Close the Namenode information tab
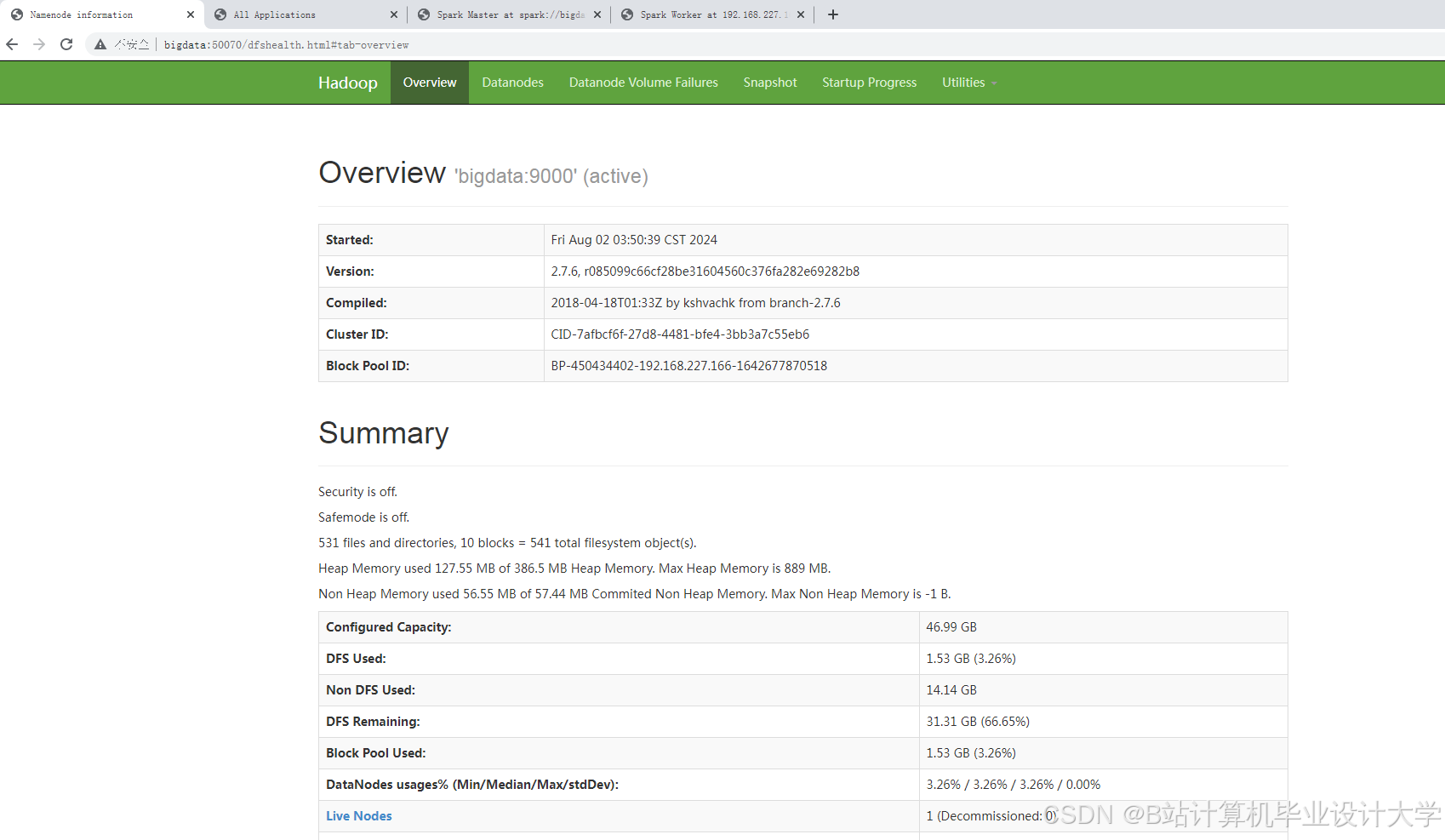1445x840 pixels. click(x=191, y=14)
